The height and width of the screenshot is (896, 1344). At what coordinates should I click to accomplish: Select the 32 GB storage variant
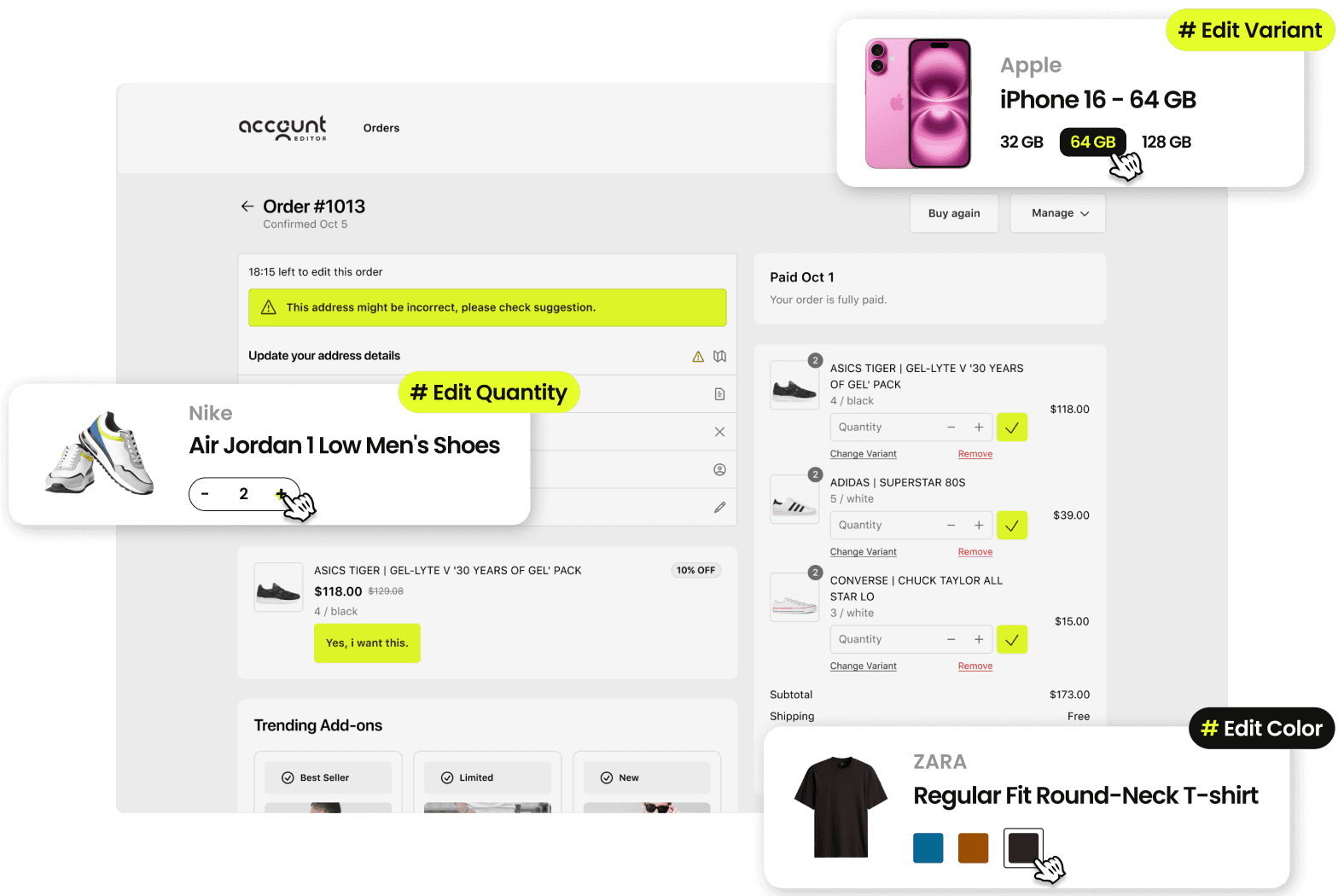click(1021, 143)
